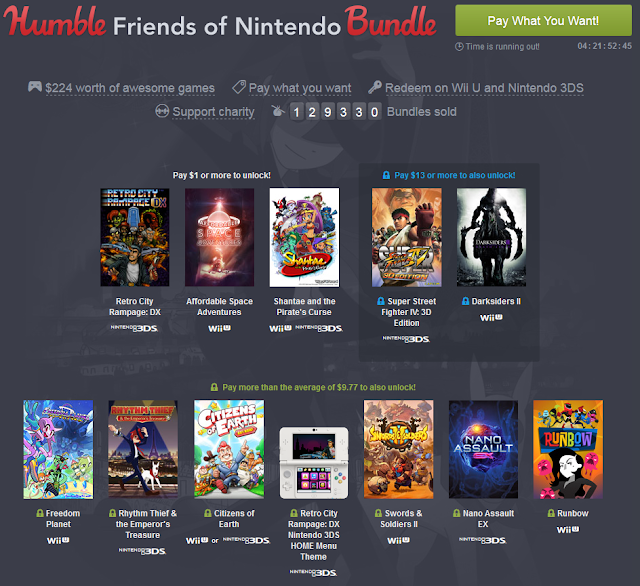Image resolution: width=640 pixels, height=586 pixels.
Task: Open the Support charity link
Action: 213,111
